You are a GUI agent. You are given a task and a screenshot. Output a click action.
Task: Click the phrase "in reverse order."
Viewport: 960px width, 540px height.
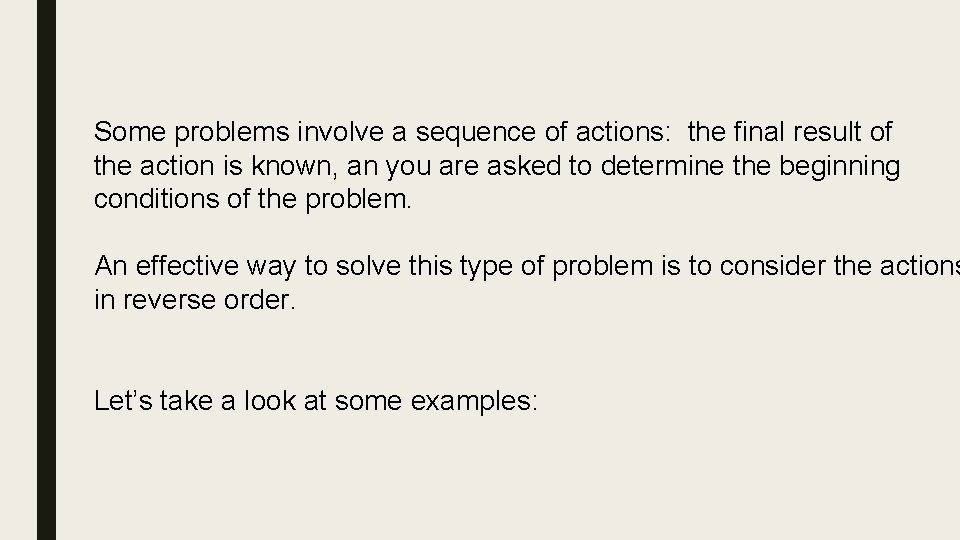(x=195, y=300)
